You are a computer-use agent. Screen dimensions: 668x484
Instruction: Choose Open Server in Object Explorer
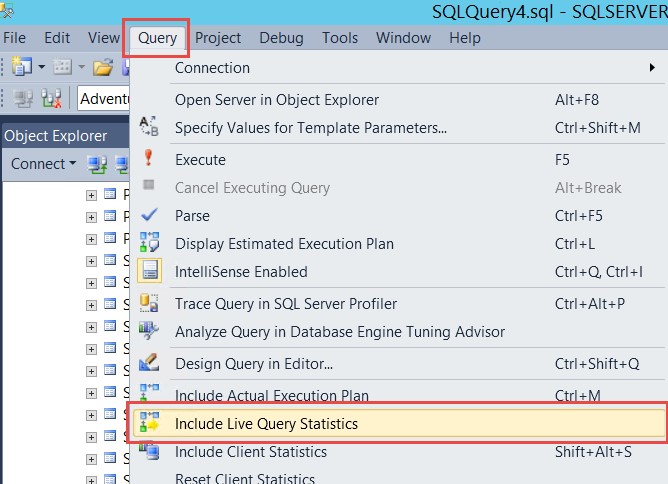pos(398,100)
